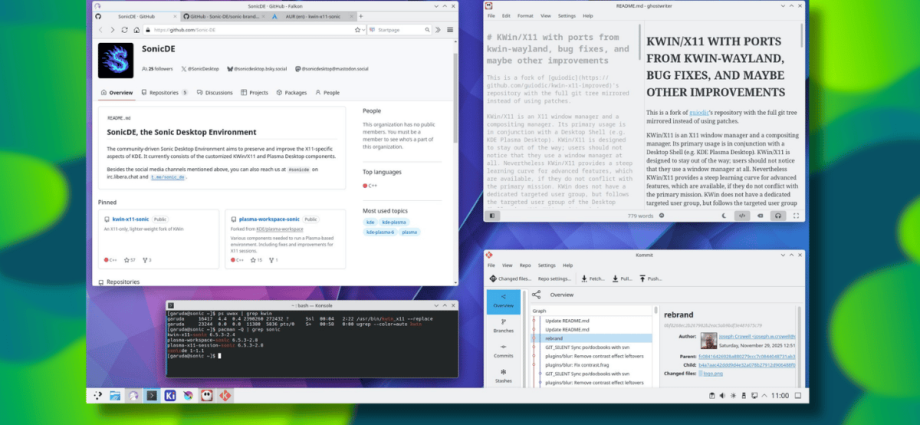Select Branches in Kommit sidebar
The height and width of the screenshot is (425, 920).
point(503,326)
